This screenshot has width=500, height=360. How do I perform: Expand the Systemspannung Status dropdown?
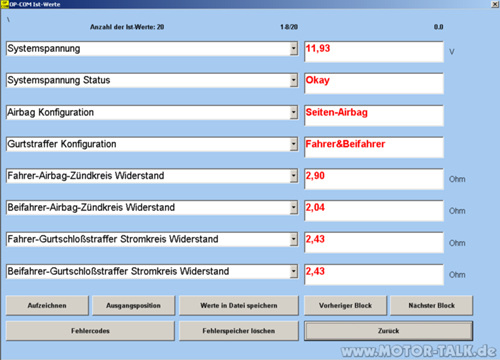click(x=294, y=80)
